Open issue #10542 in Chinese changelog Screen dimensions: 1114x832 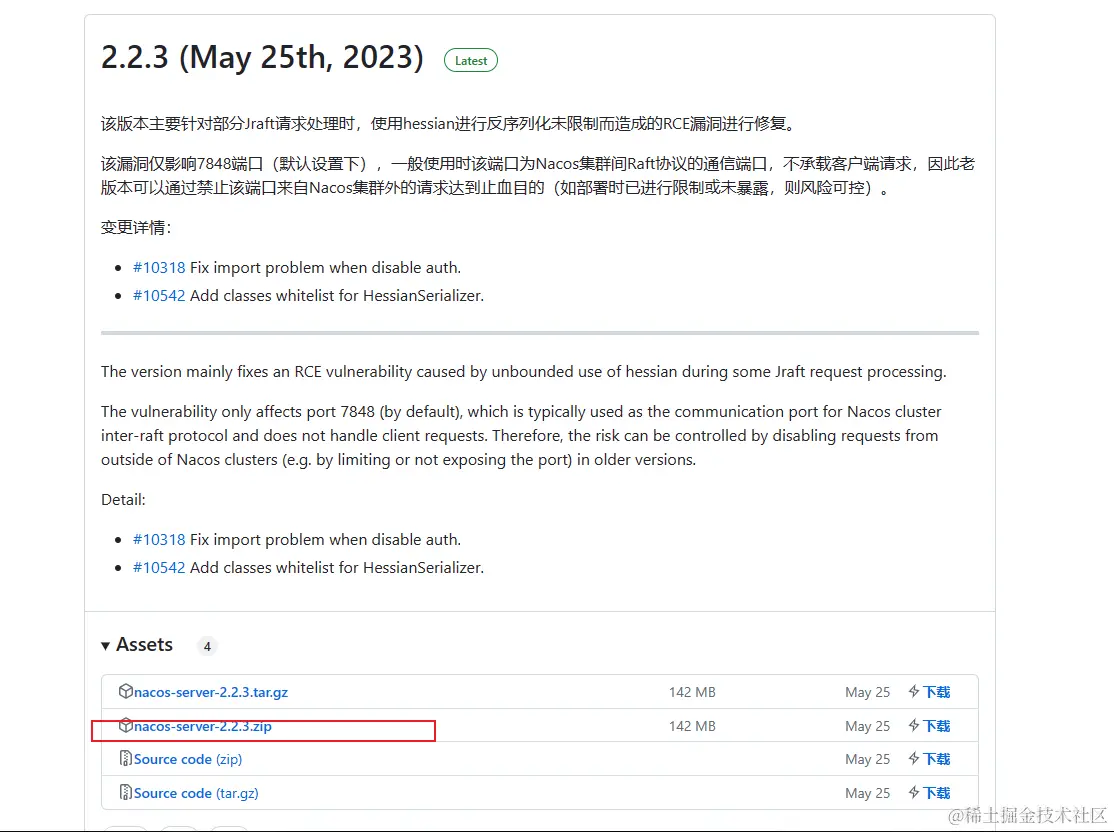pos(159,296)
